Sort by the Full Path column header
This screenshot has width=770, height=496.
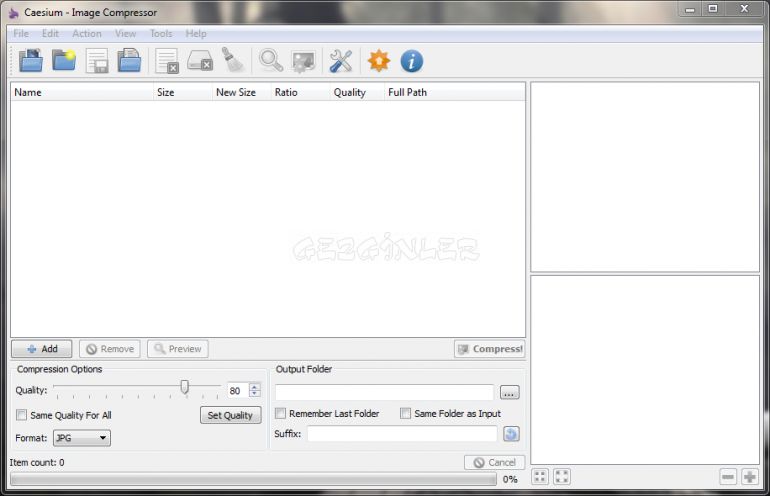point(454,92)
